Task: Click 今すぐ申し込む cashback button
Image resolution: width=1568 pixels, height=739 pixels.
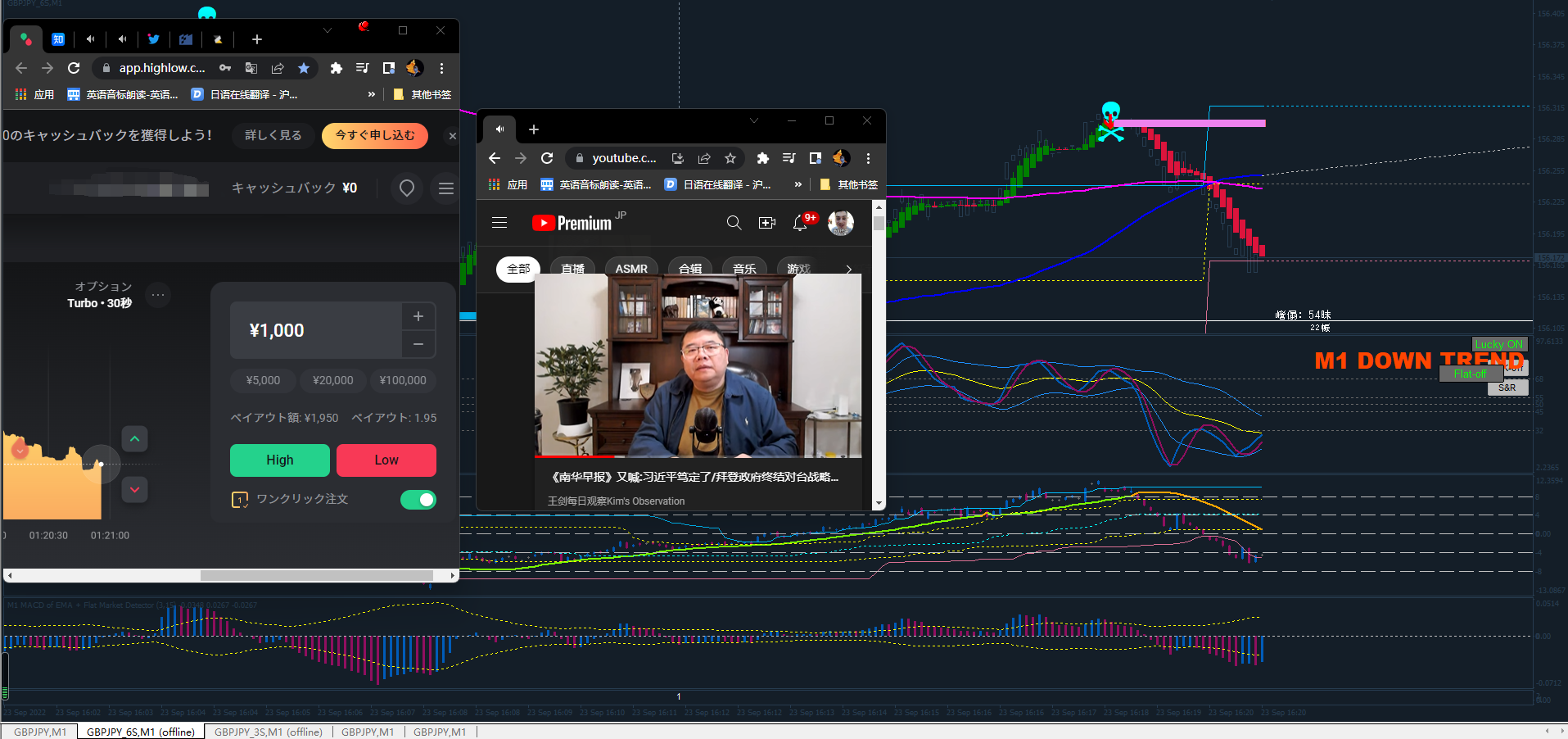Action: click(375, 135)
